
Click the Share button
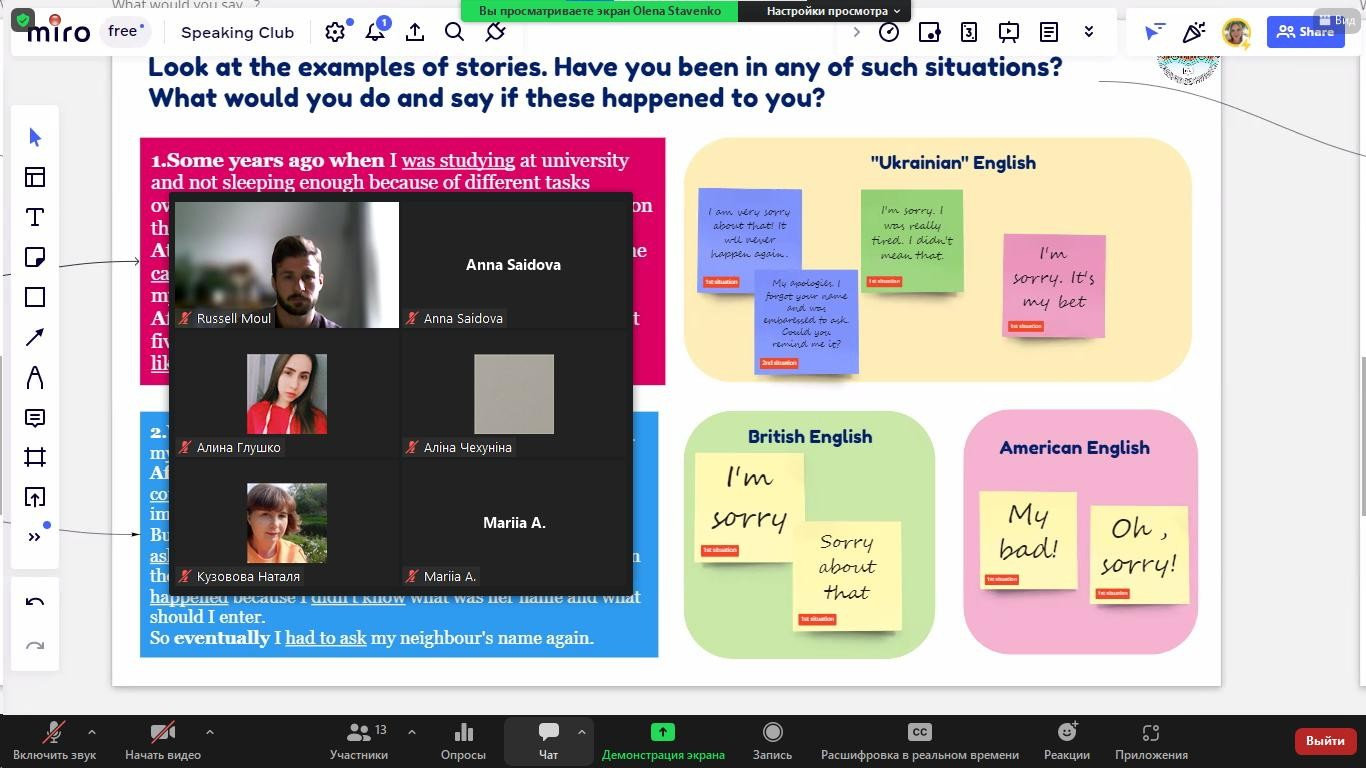coord(1305,32)
